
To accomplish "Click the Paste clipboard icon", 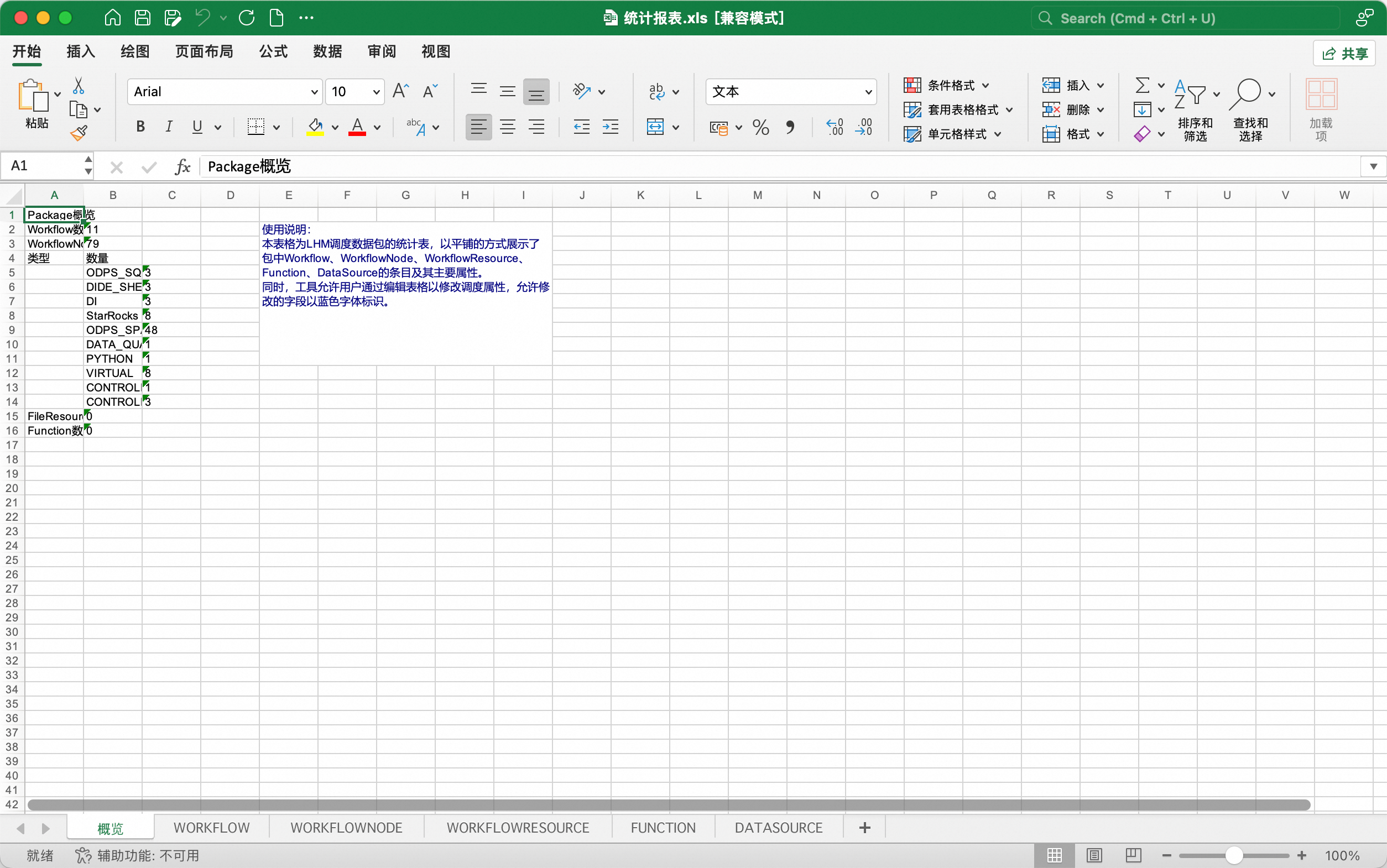I will (33, 95).
